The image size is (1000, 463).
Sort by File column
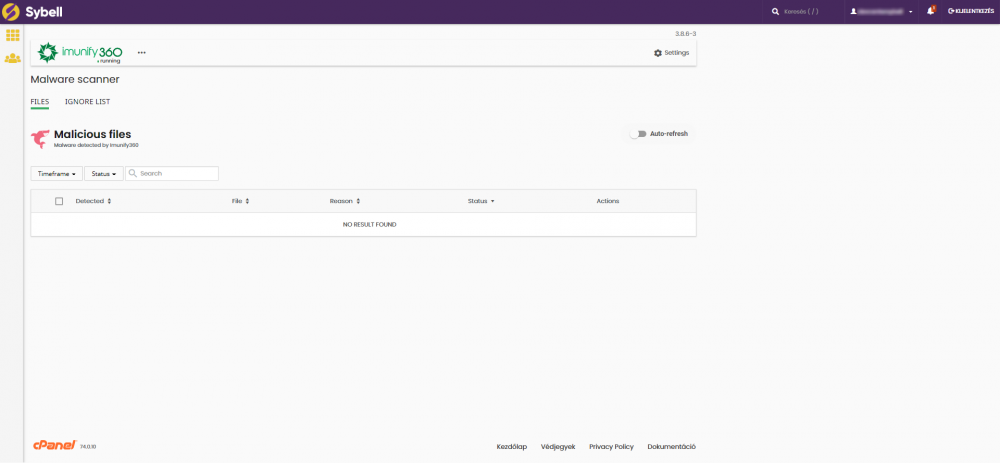coord(240,201)
